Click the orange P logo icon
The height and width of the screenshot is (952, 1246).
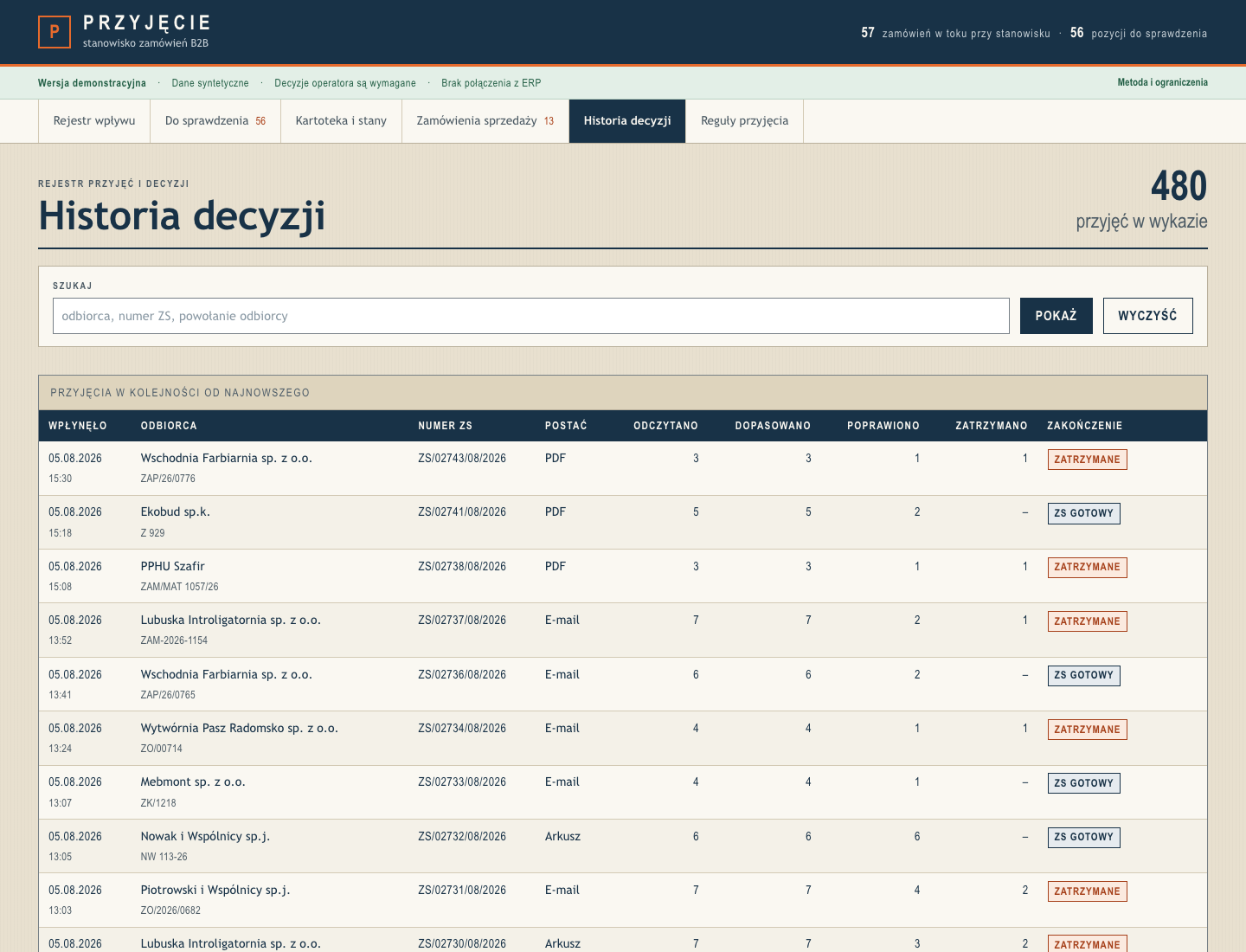tap(55, 32)
